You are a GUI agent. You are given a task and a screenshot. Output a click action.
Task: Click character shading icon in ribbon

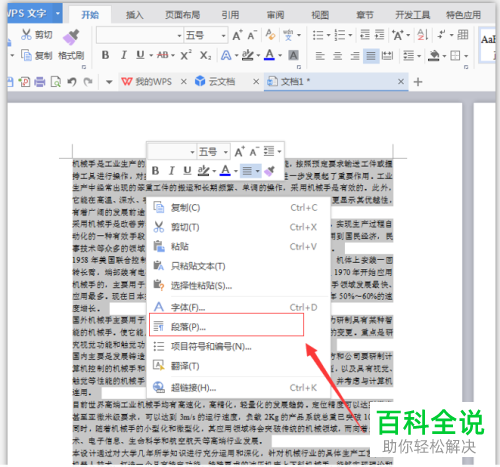coord(293,55)
